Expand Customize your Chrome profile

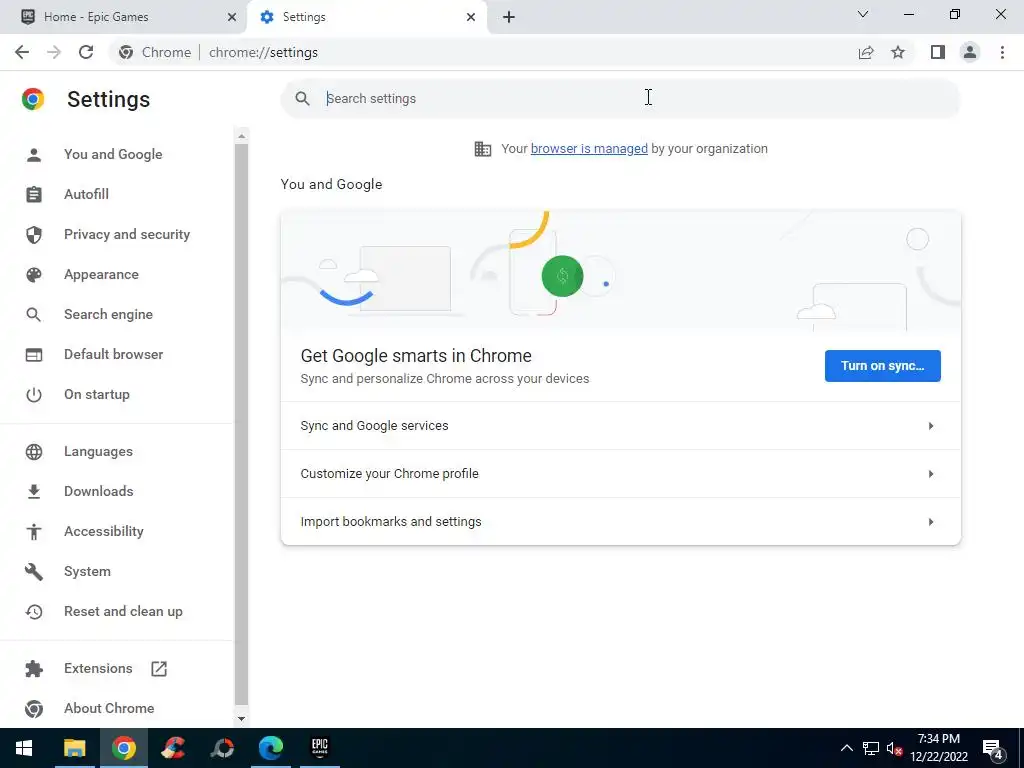coord(620,474)
